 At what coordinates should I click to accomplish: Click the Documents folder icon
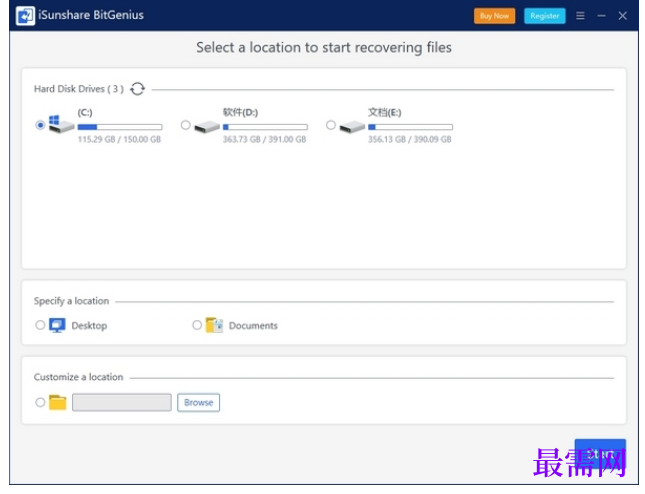coord(214,325)
